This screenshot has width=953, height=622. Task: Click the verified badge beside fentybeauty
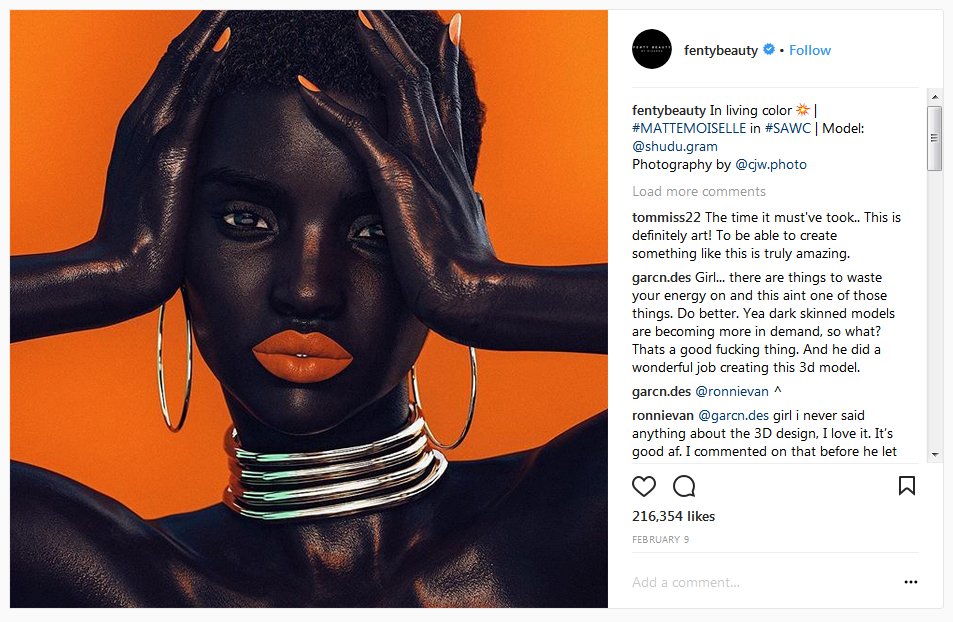pos(769,49)
